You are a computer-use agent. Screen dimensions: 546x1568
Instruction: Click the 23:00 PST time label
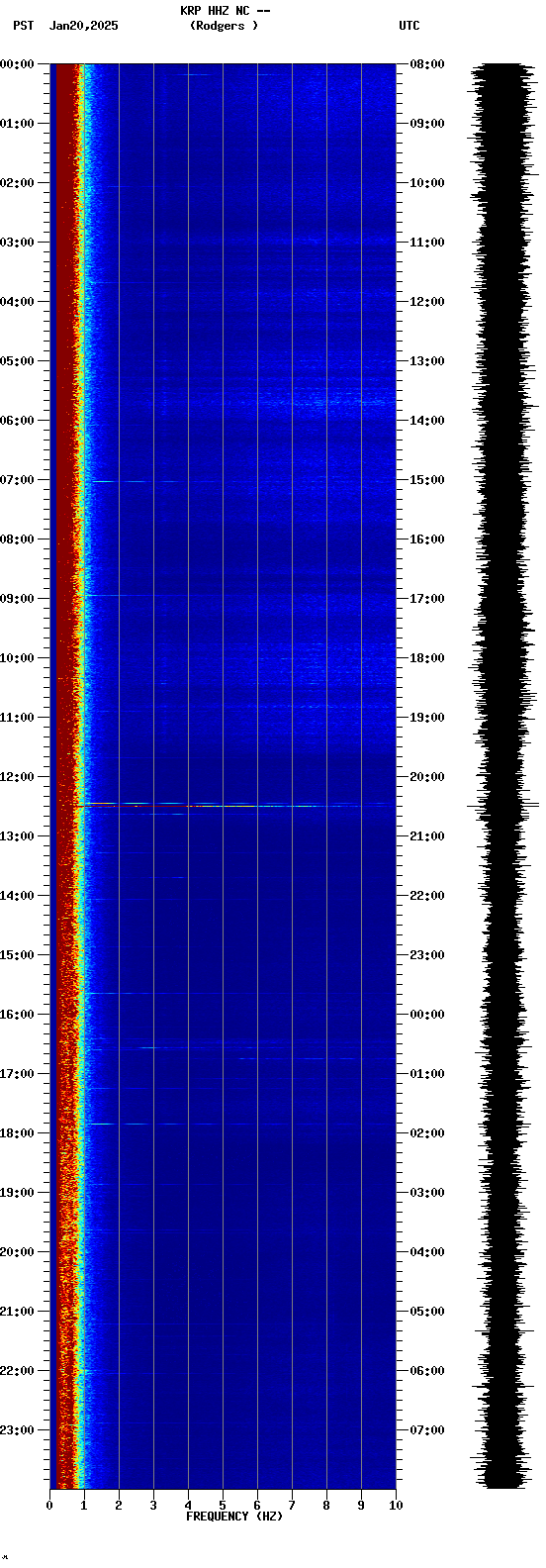click(x=17, y=1430)
